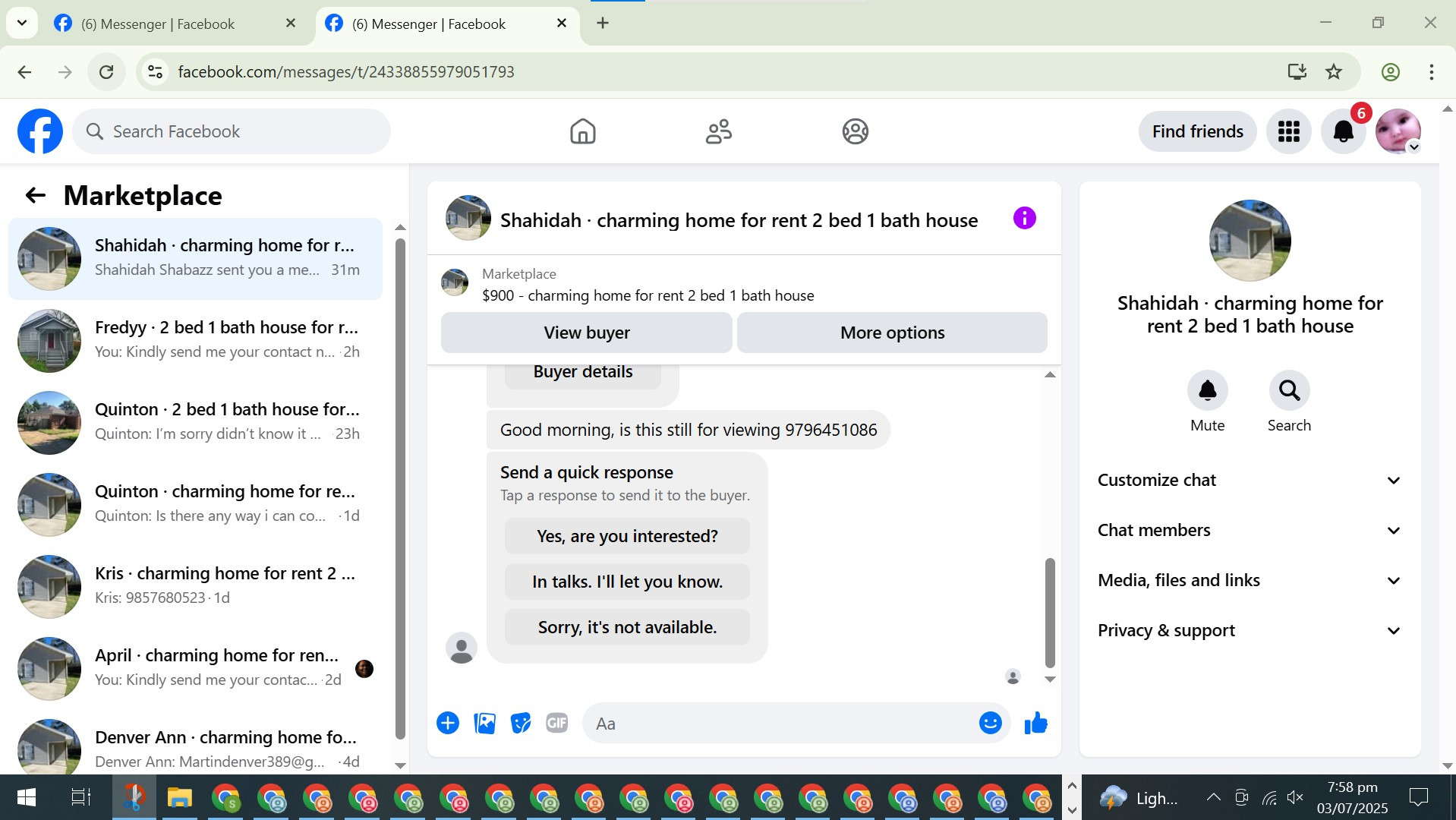Reload the page with the browser refresh icon
The width and height of the screenshot is (1456, 820).
(106, 72)
